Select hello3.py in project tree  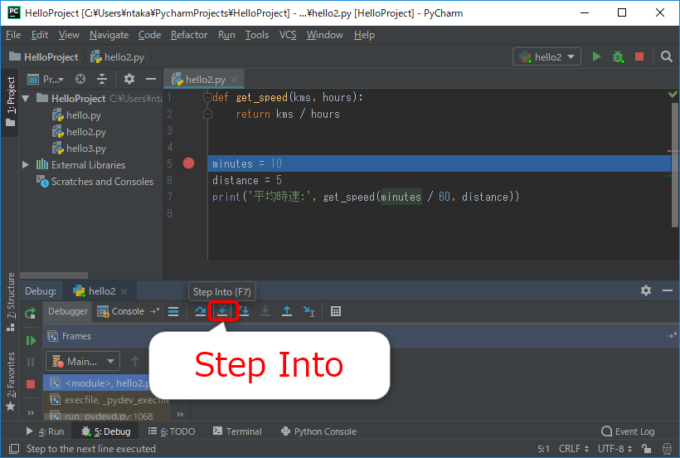(79, 148)
